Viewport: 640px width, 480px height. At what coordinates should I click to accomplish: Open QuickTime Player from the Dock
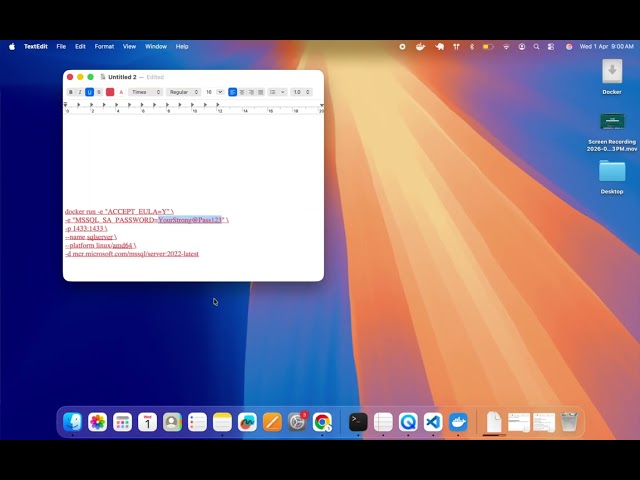tap(408, 422)
